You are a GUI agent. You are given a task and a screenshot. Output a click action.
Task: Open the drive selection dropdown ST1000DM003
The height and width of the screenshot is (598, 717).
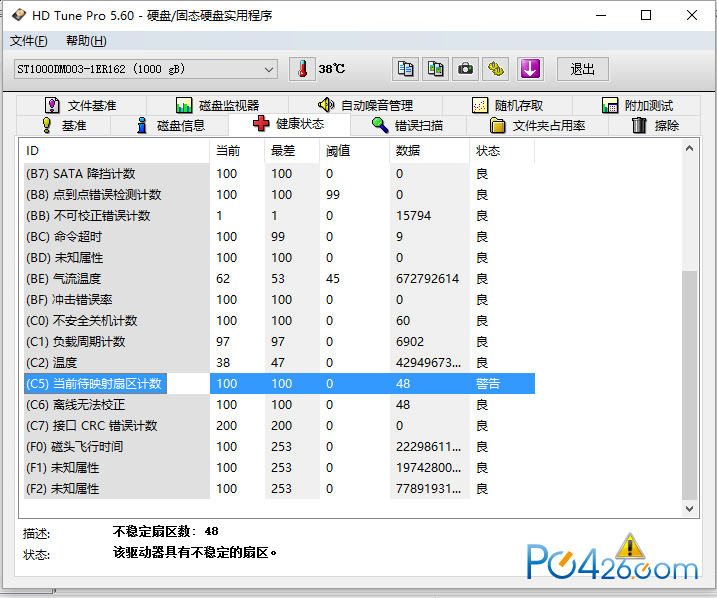pyautogui.click(x=146, y=69)
